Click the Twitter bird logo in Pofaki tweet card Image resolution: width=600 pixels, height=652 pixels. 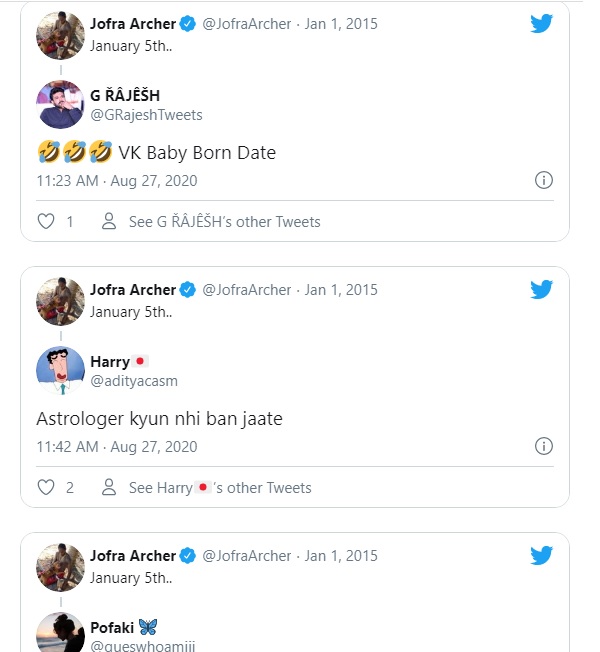coord(541,555)
